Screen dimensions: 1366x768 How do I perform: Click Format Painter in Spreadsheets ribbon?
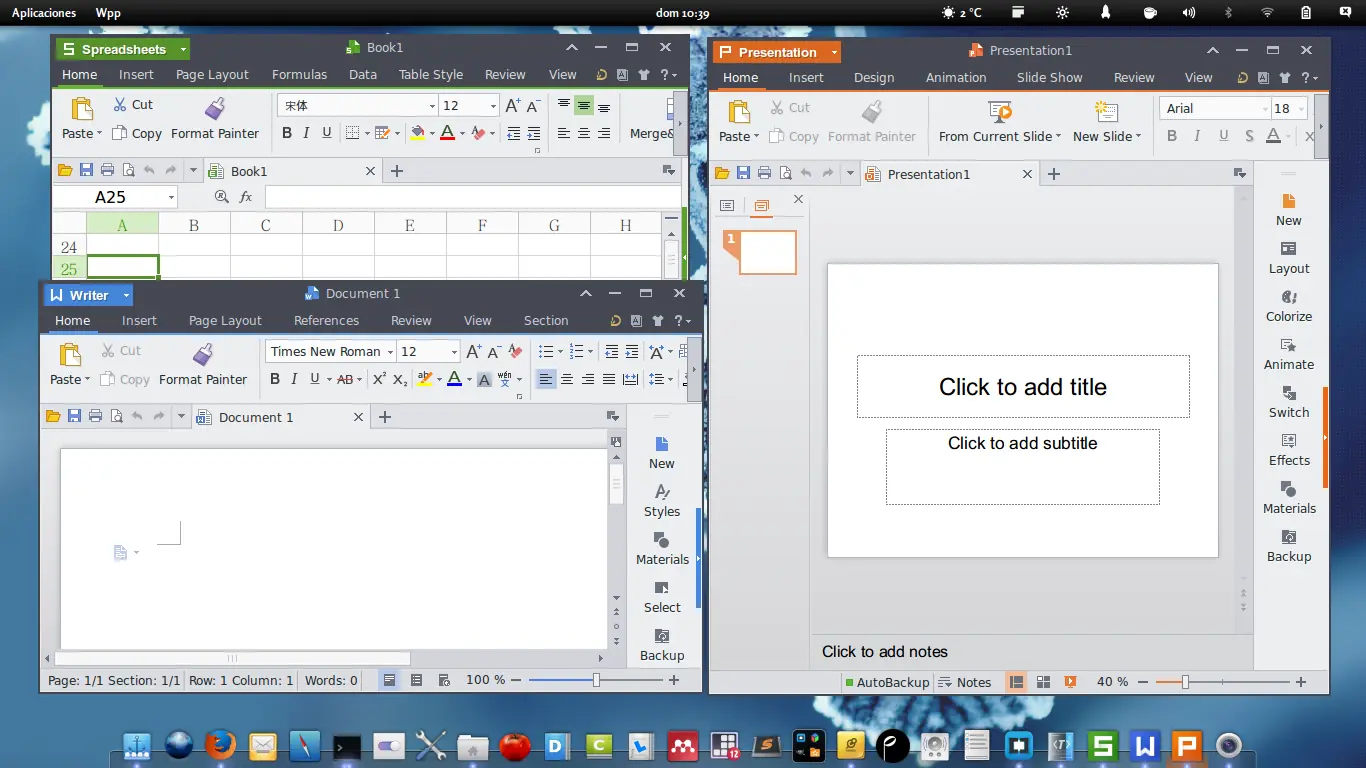pos(215,119)
